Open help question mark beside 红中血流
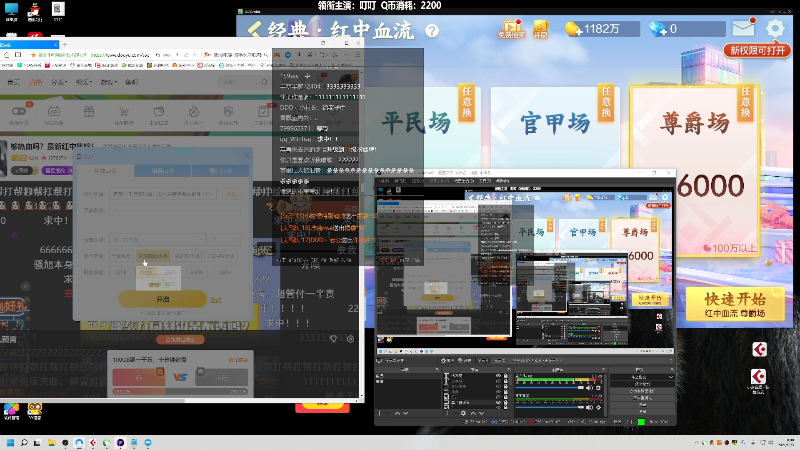The width and height of the screenshot is (800, 450). 432,31
